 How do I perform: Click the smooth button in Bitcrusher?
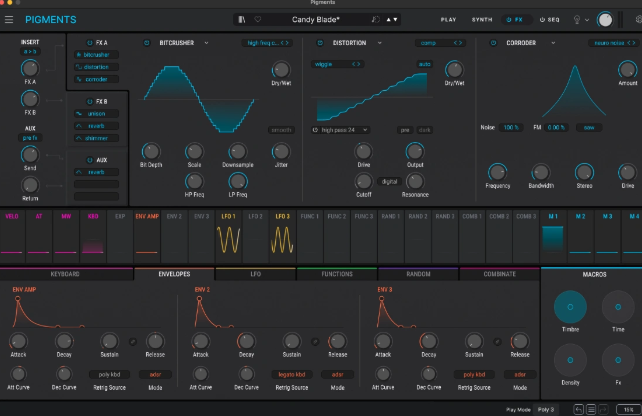[280, 129]
